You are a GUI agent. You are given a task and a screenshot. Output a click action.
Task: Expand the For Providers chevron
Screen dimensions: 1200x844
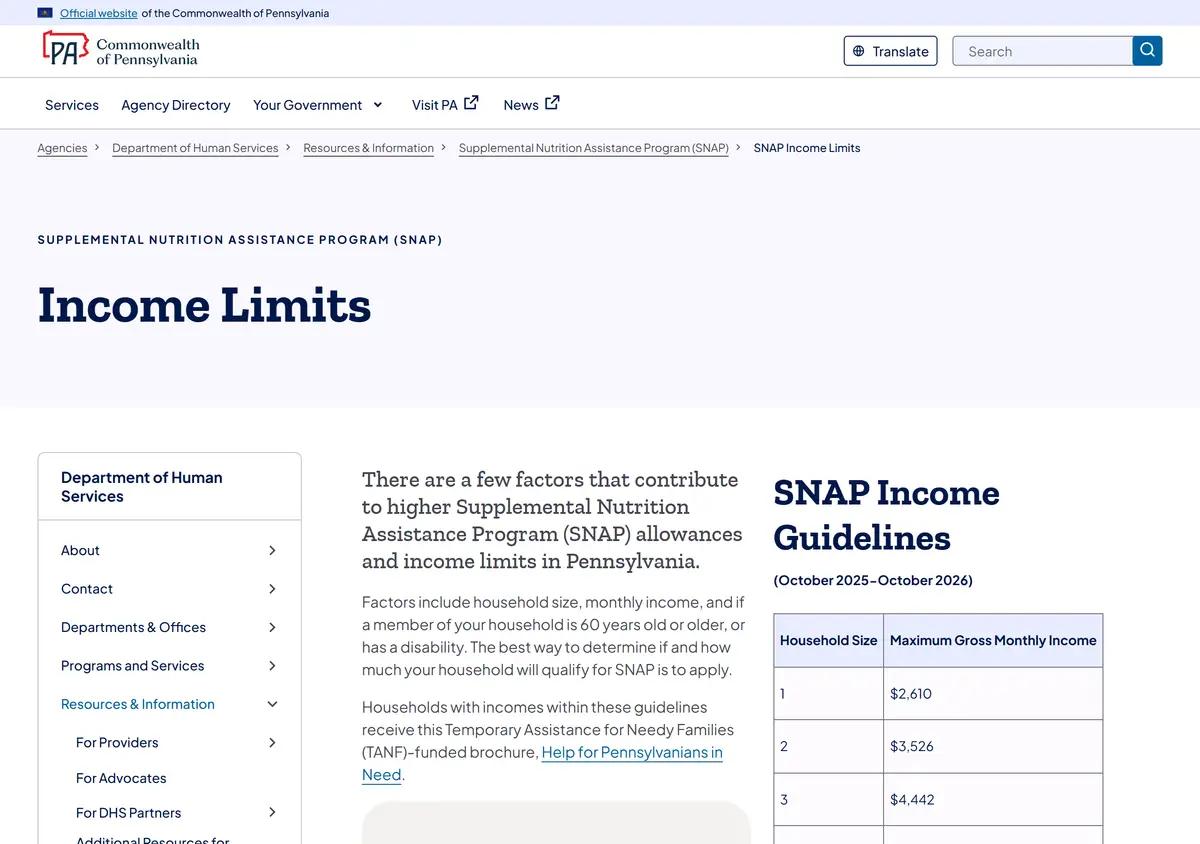pyautogui.click(x=272, y=742)
